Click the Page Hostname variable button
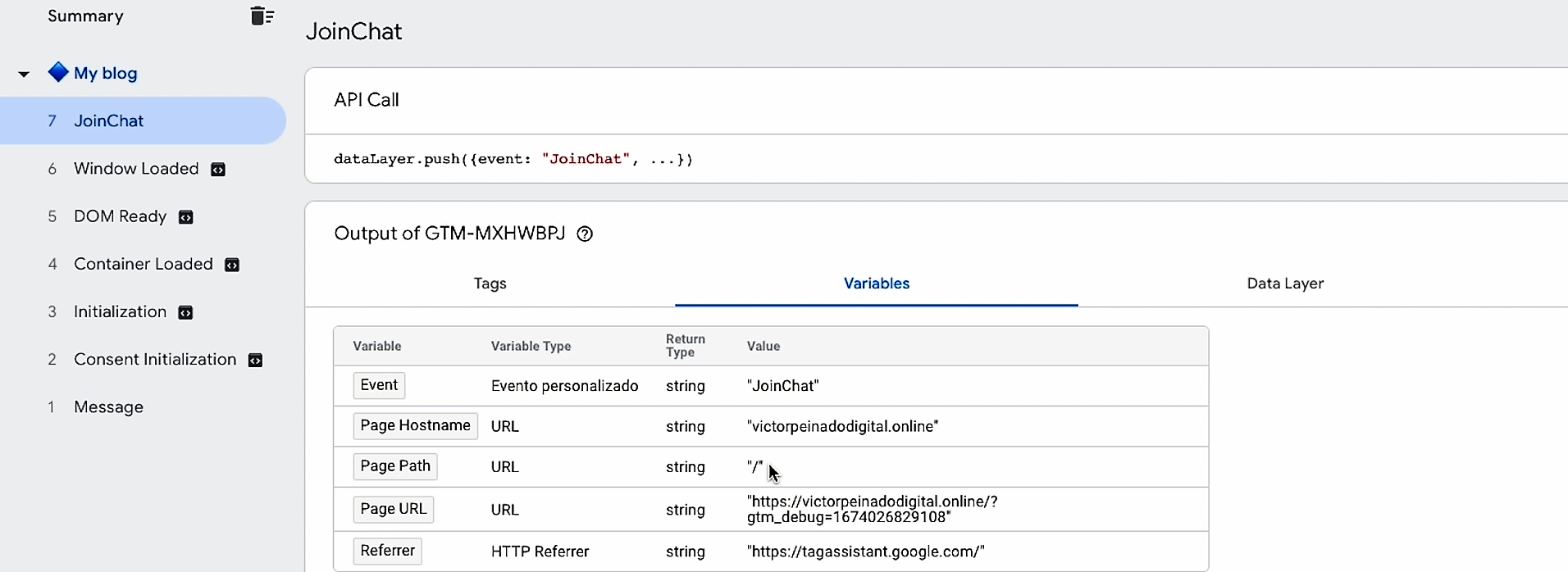1568x572 pixels. click(x=415, y=426)
